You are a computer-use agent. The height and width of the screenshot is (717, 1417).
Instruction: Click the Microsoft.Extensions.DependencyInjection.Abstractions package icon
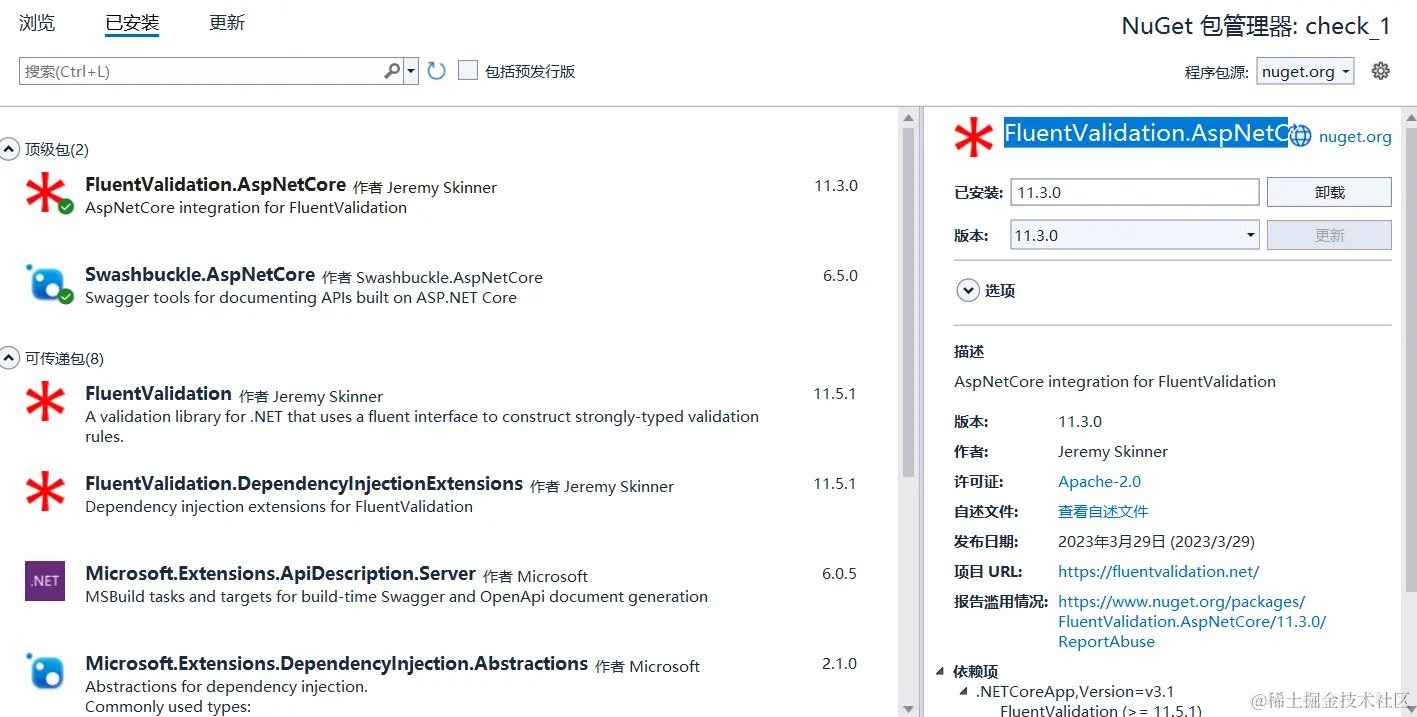pos(45,671)
